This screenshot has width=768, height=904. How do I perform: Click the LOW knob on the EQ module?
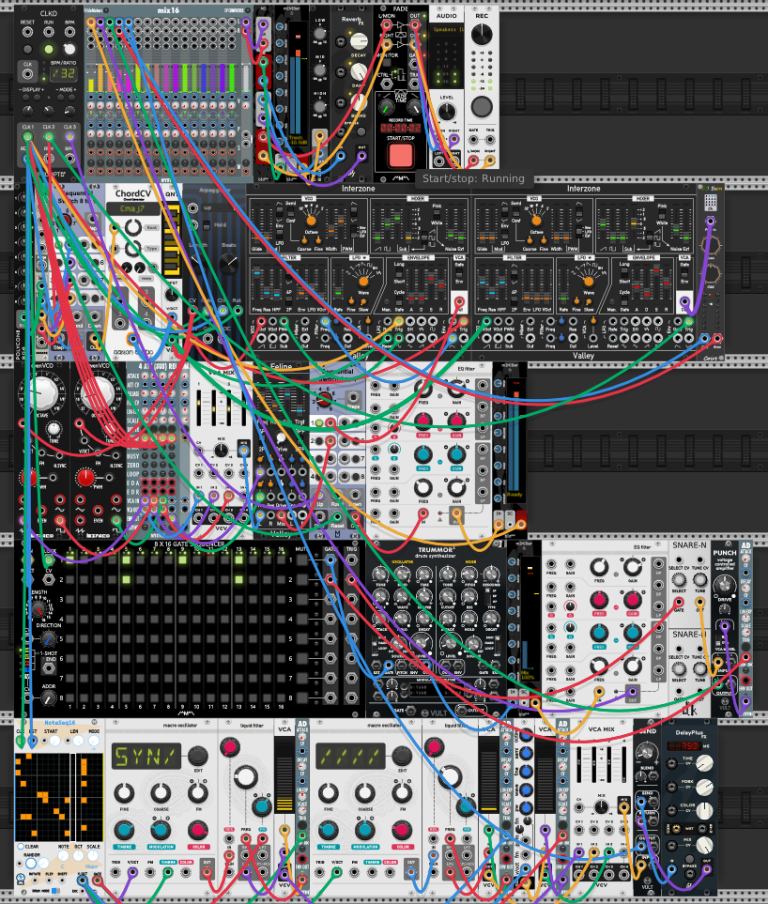(319, 33)
